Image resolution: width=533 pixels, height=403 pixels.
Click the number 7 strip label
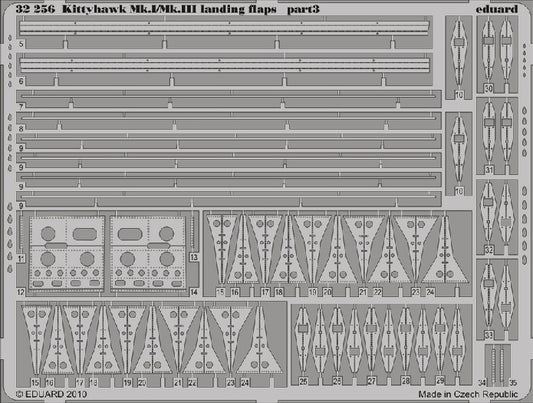coord(21,107)
